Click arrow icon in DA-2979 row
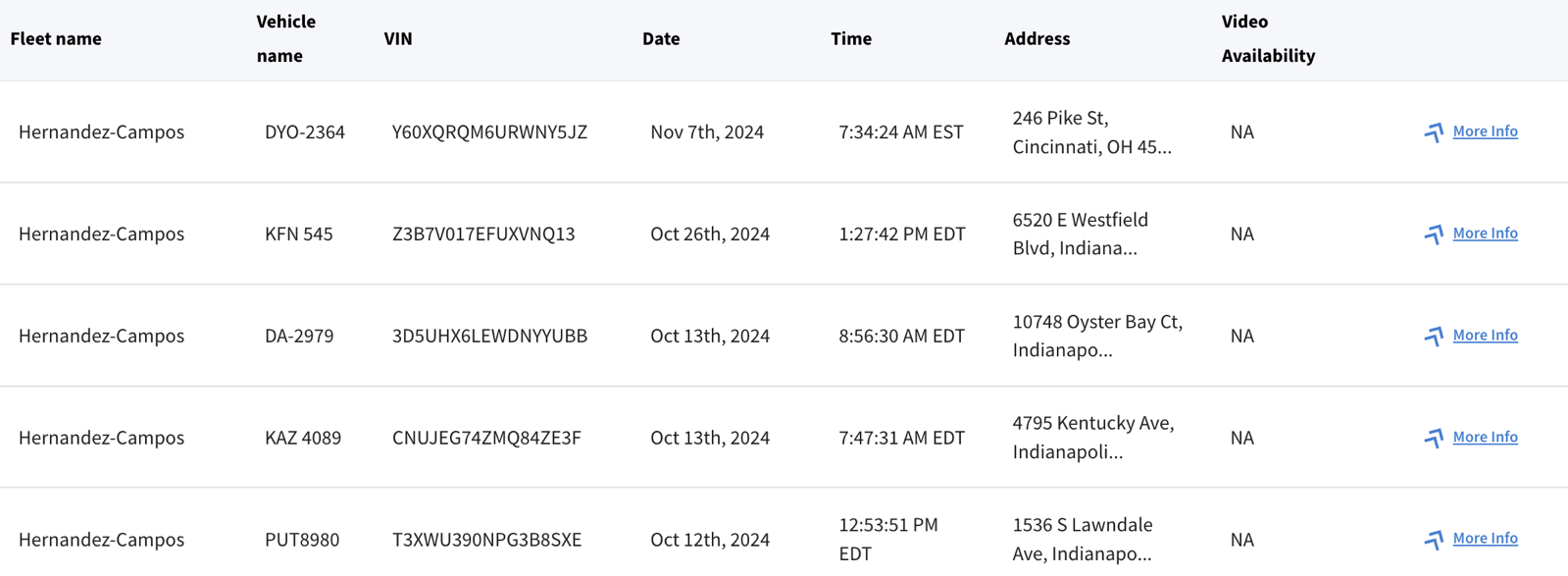 click(1434, 337)
